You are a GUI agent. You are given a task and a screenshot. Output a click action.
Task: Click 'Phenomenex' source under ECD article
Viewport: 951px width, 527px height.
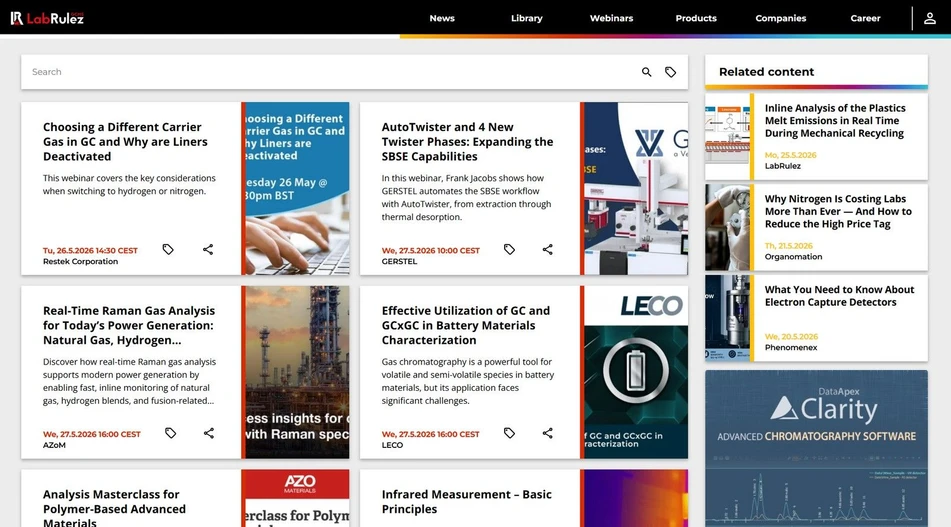coord(791,347)
